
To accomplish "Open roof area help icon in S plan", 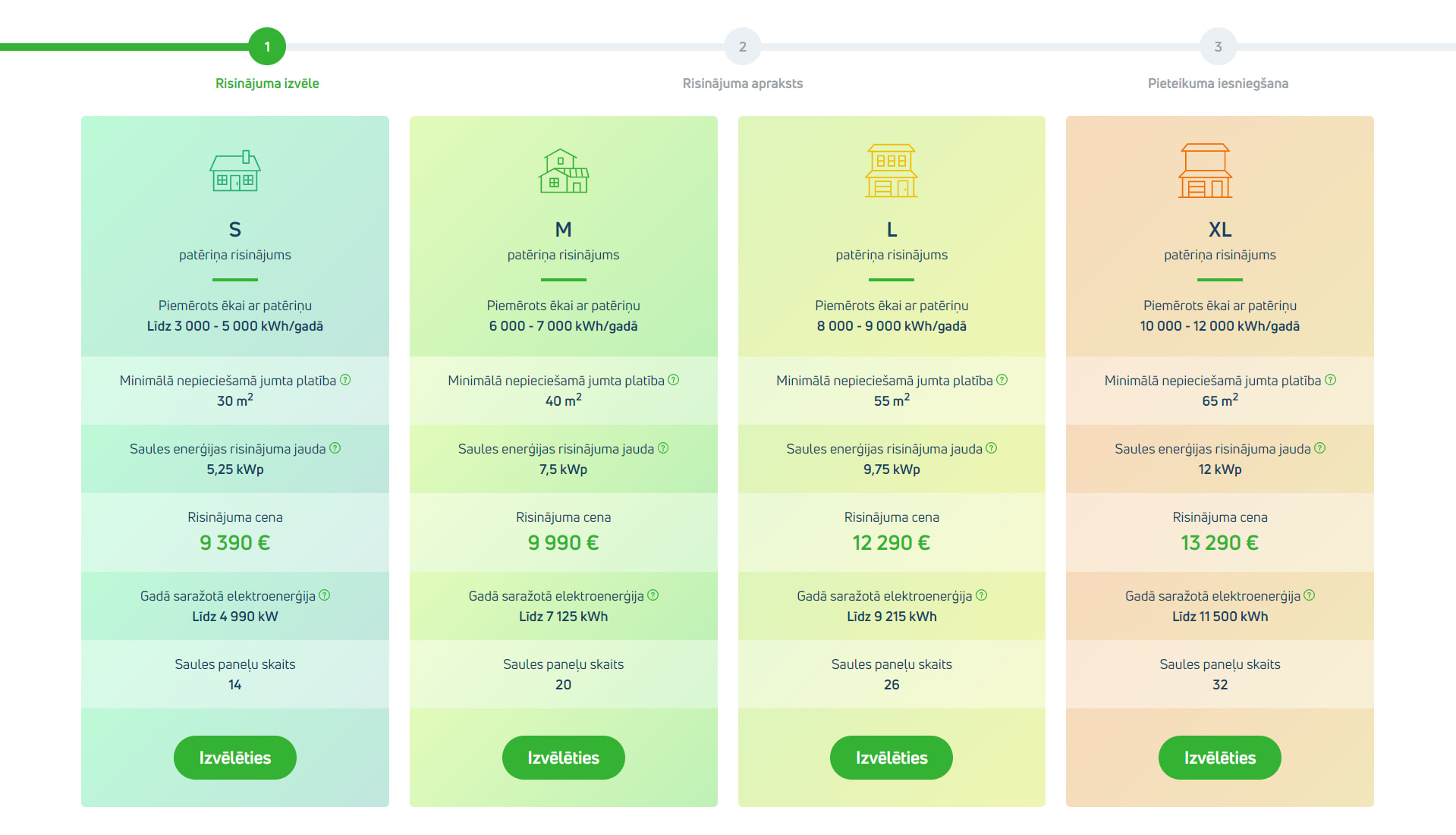I will [345, 380].
